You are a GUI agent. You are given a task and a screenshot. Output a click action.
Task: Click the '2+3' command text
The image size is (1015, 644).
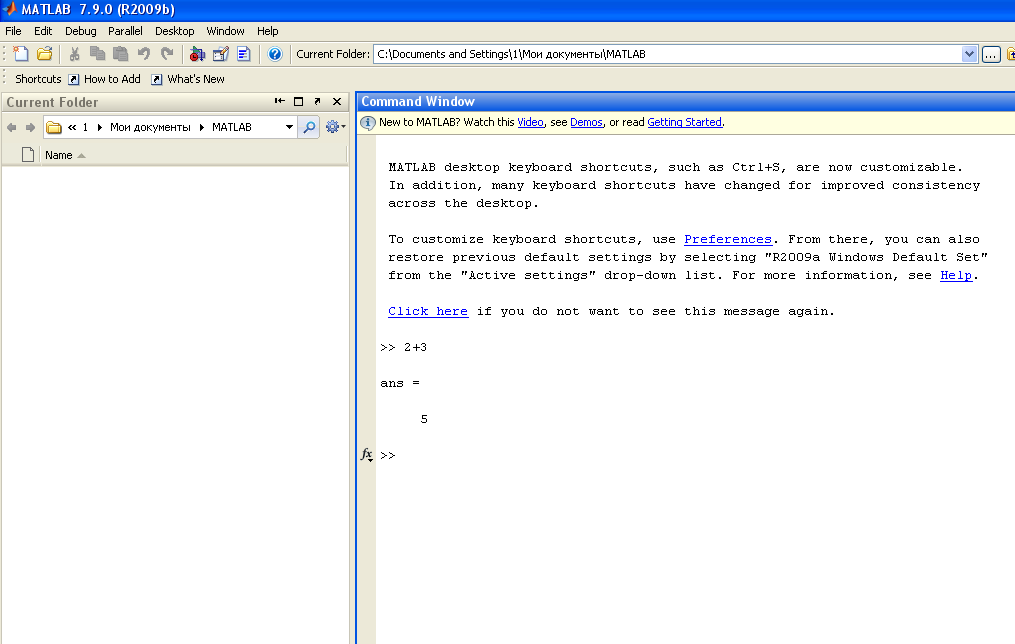pyautogui.click(x=416, y=348)
